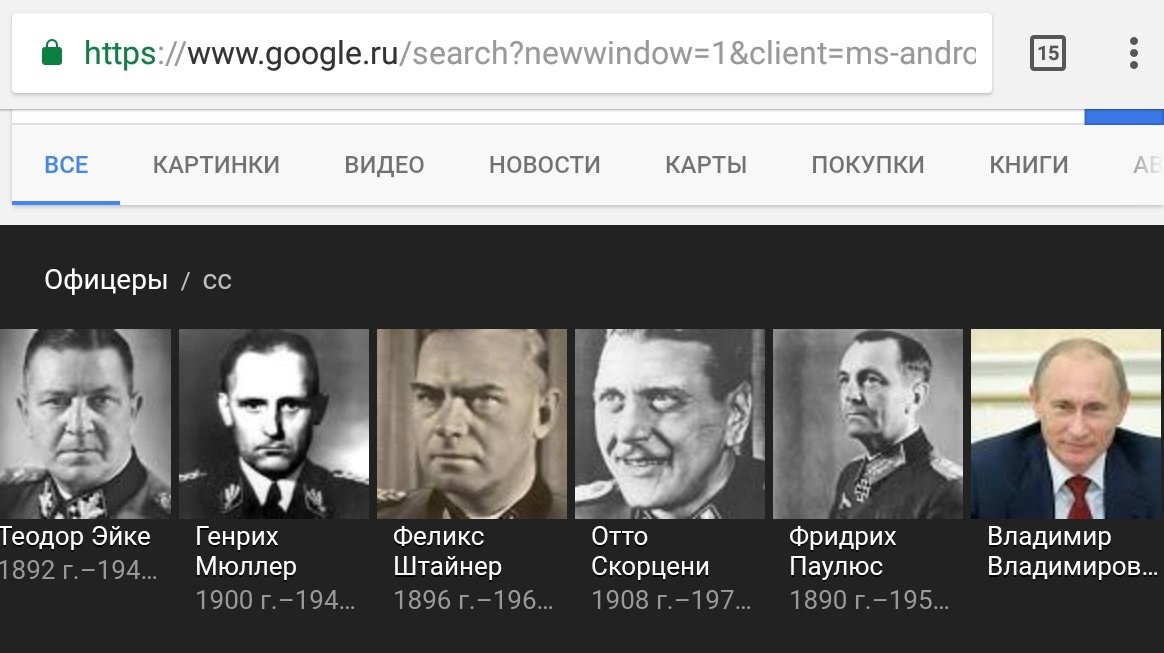Tap the Генрих Мюллер portrait
This screenshot has height=653, width=1164.
(274, 424)
